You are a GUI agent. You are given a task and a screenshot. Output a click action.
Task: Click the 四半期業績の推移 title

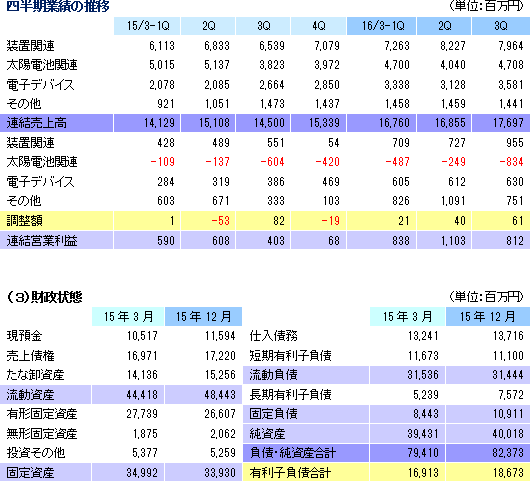(57, 6)
